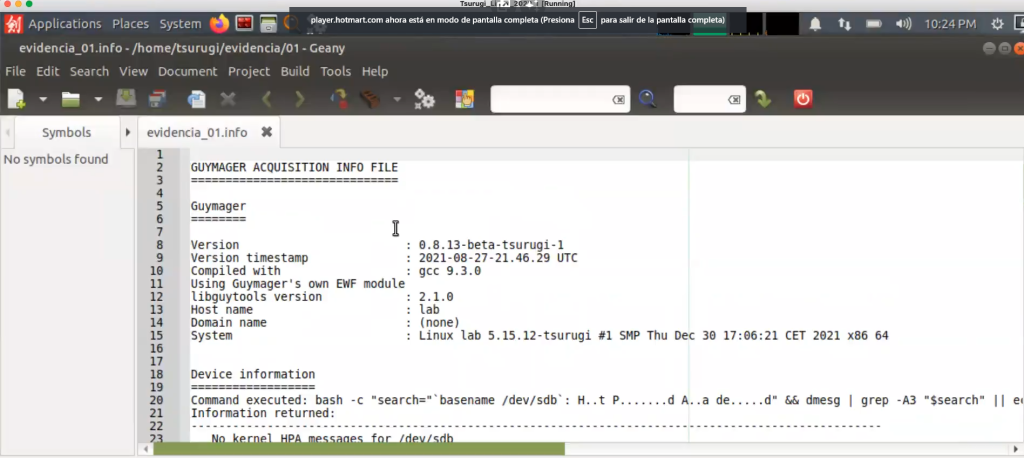Image resolution: width=1024 pixels, height=458 pixels.
Task: Compile the current file icon
Action: tap(338, 99)
